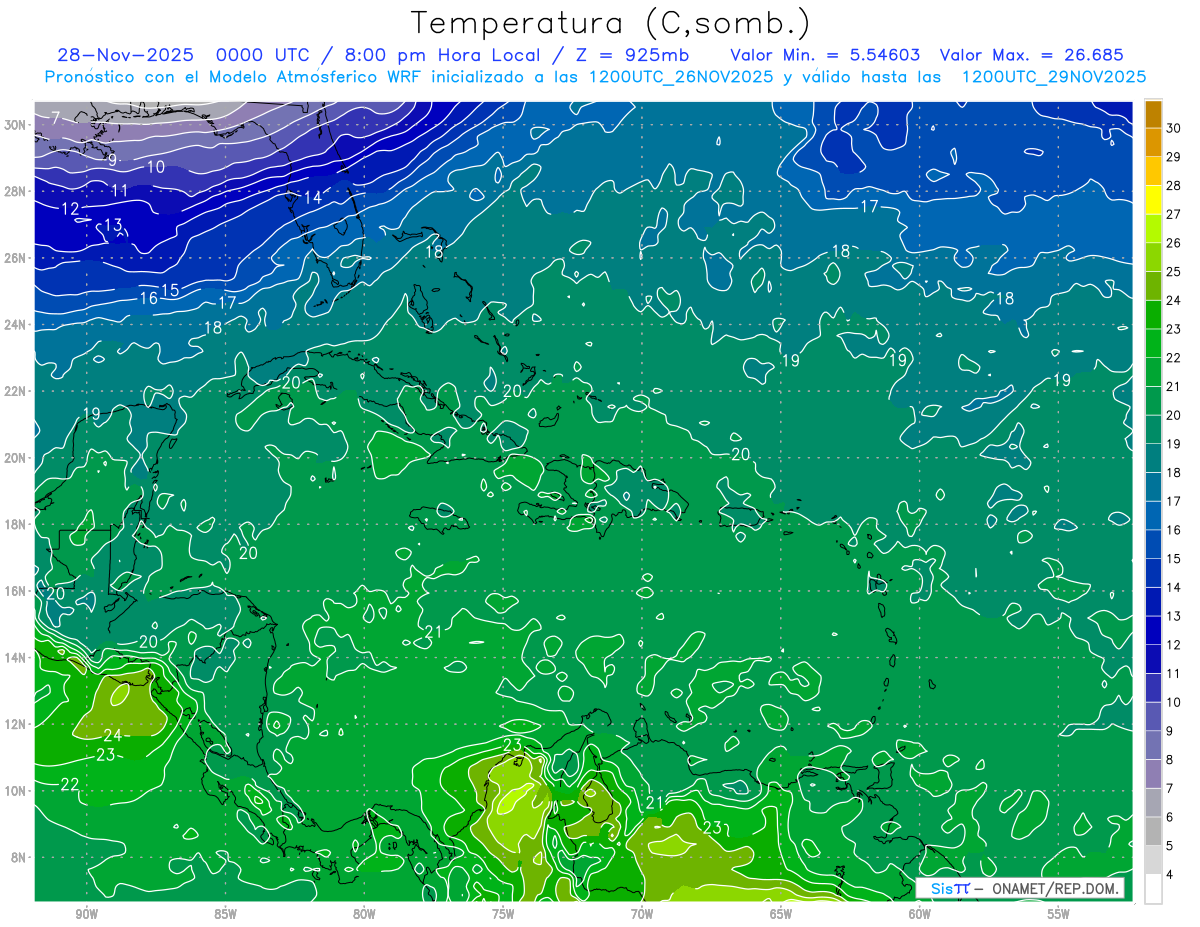Click the legend scale value '8'
Screen dimensions: 1200x927
pyautogui.click(x=1170, y=760)
